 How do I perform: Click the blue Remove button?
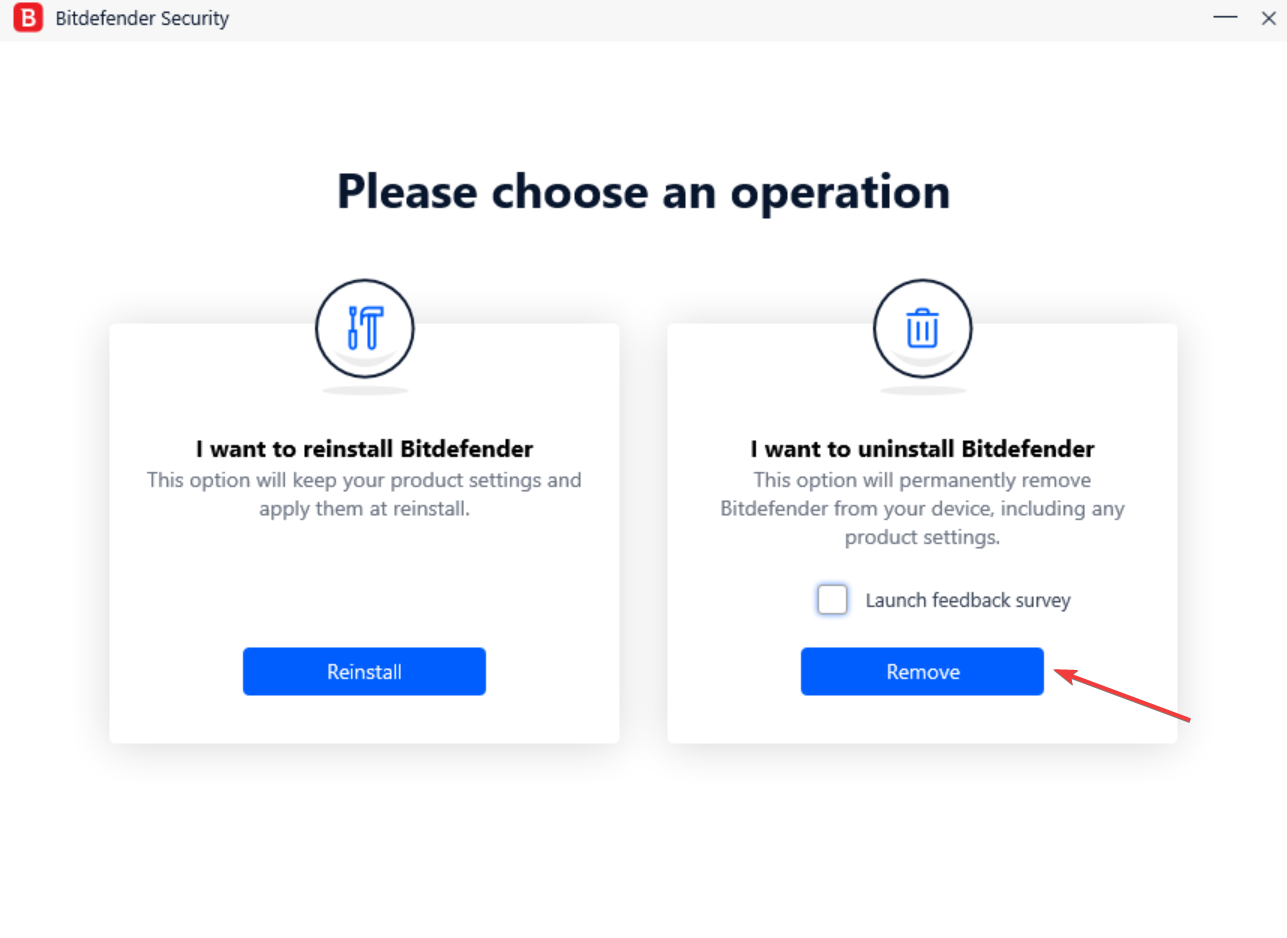tap(922, 671)
